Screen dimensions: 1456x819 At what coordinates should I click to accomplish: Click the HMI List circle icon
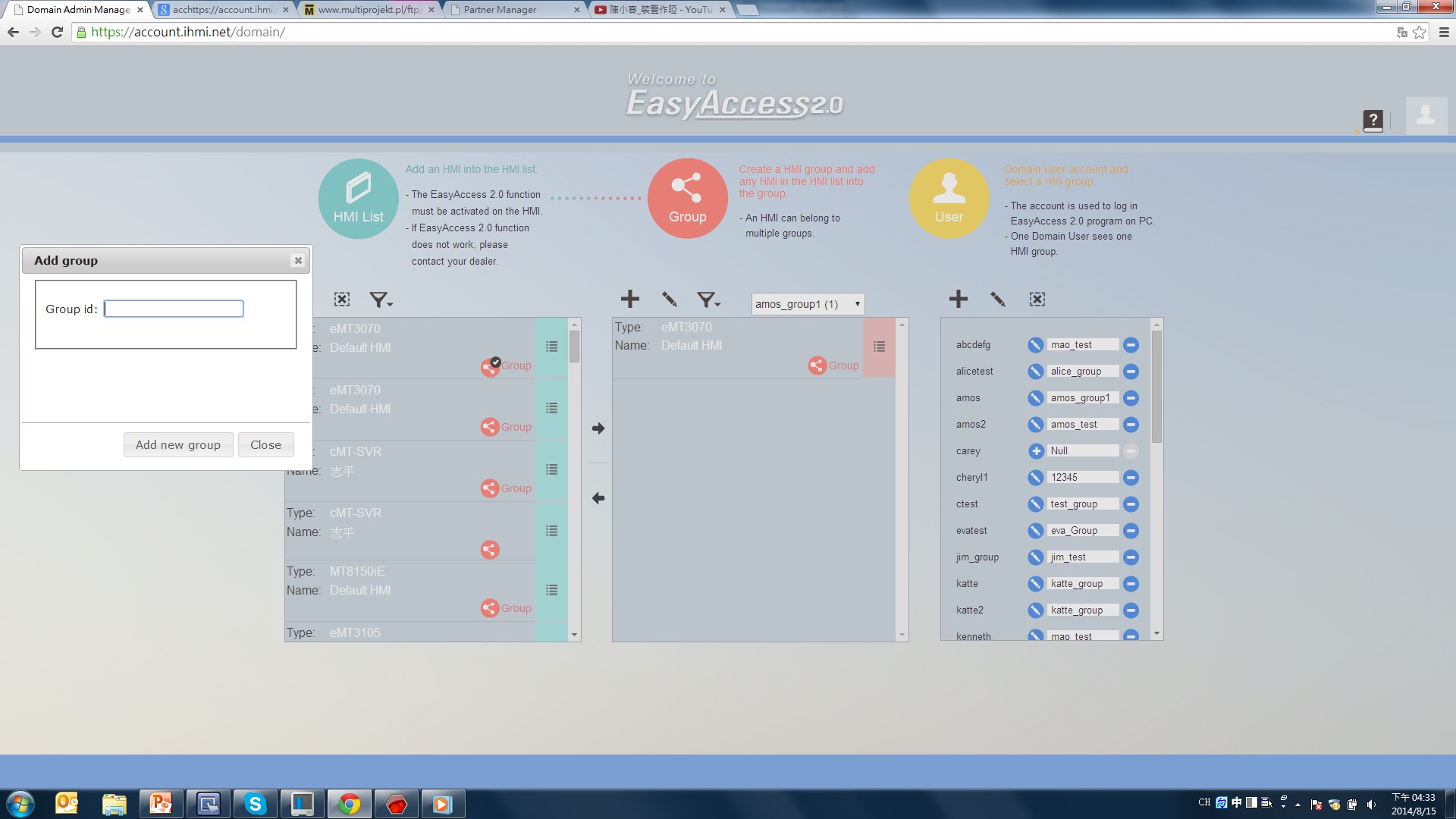358,199
